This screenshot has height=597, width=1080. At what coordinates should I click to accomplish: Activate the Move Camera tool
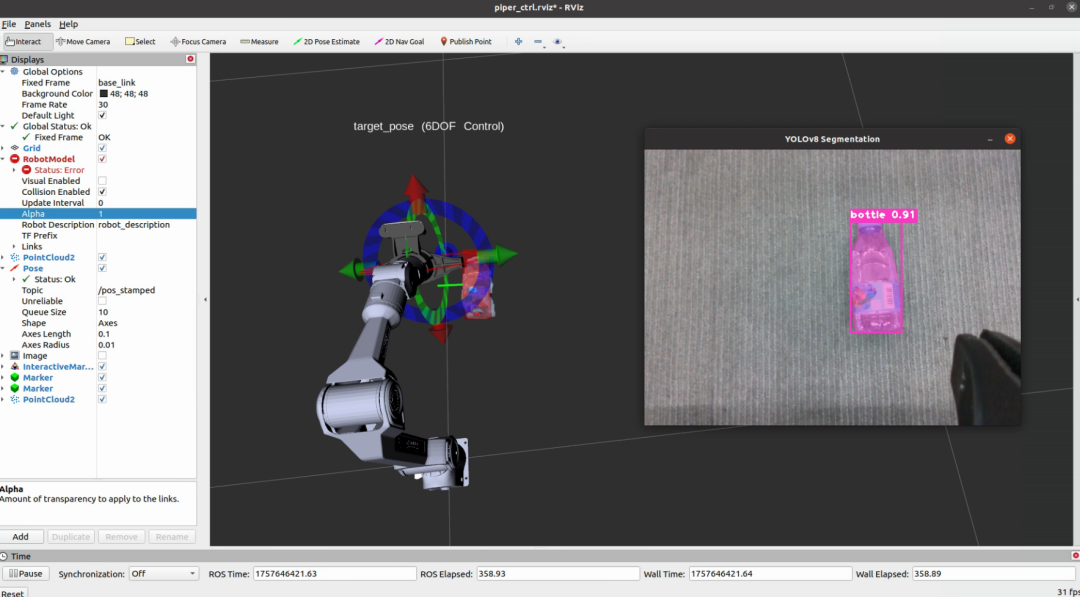pos(83,41)
